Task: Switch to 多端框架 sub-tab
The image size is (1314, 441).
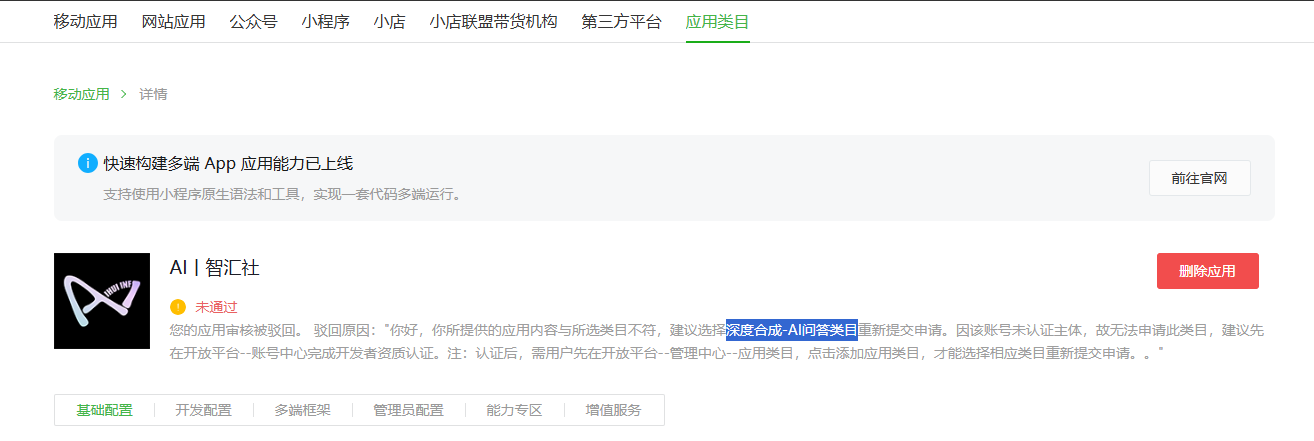Action: (303, 410)
